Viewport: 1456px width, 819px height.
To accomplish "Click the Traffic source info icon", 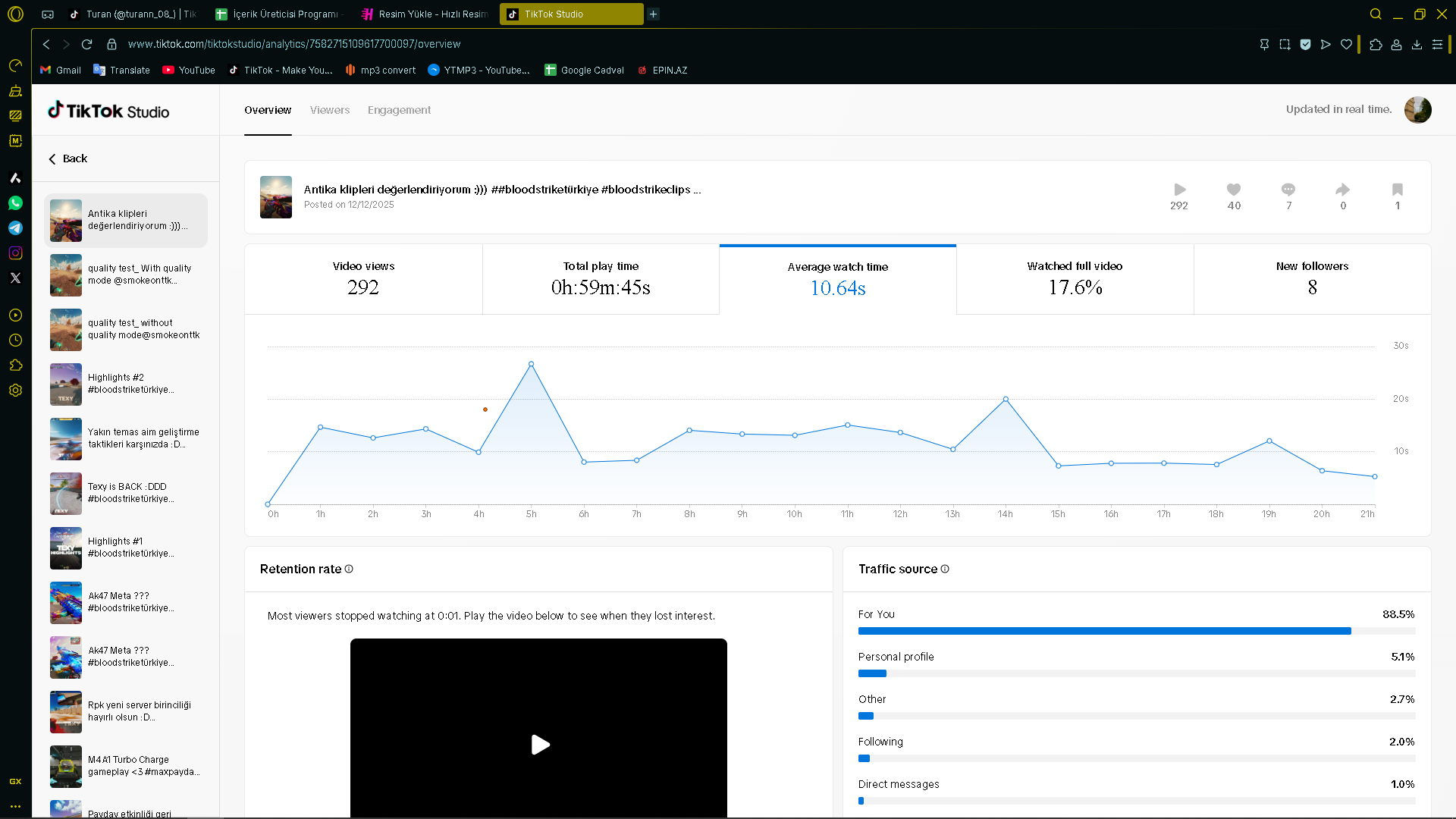I will [x=945, y=569].
